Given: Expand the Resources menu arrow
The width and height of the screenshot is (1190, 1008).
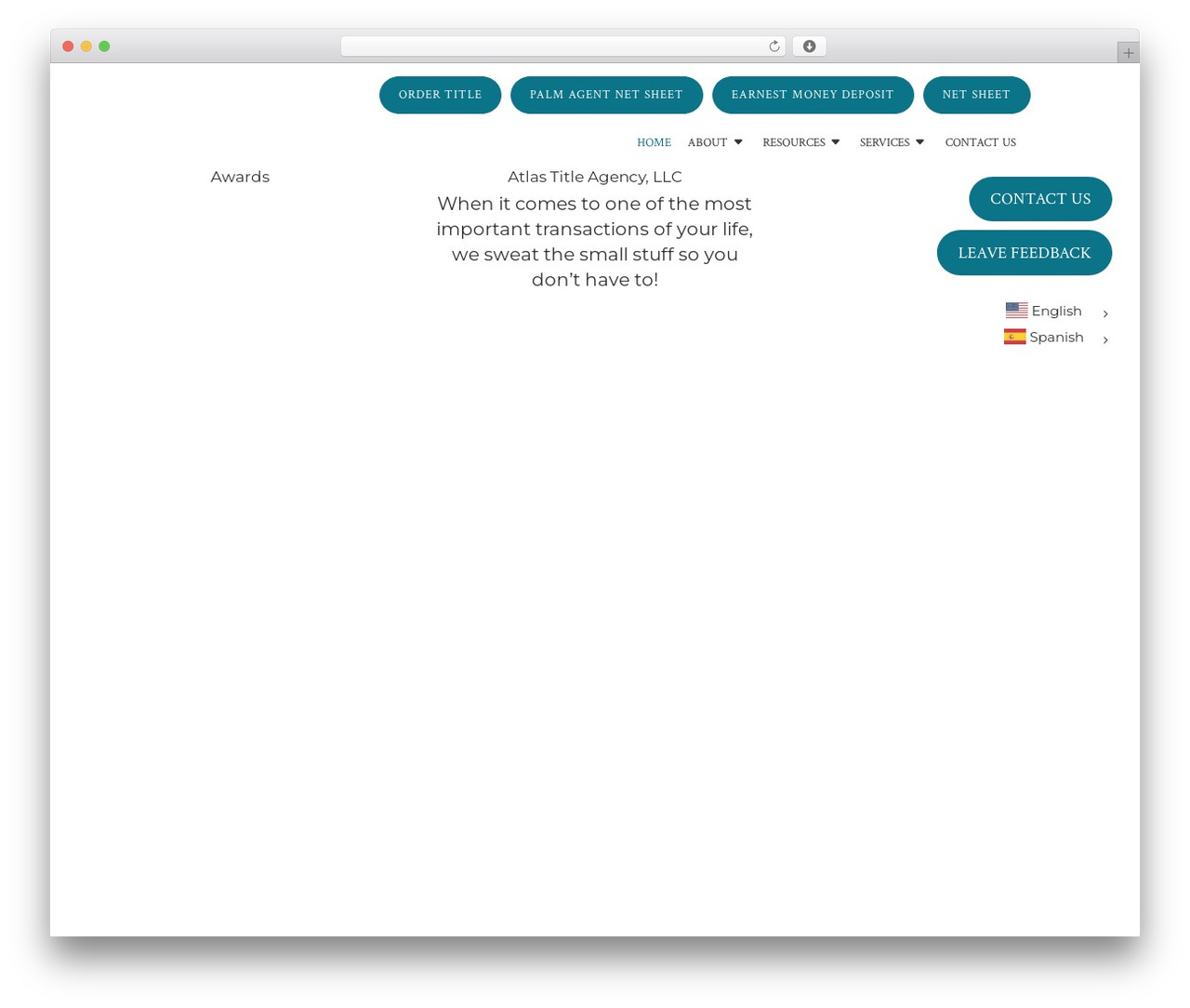Looking at the screenshot, I should [835, 142].
